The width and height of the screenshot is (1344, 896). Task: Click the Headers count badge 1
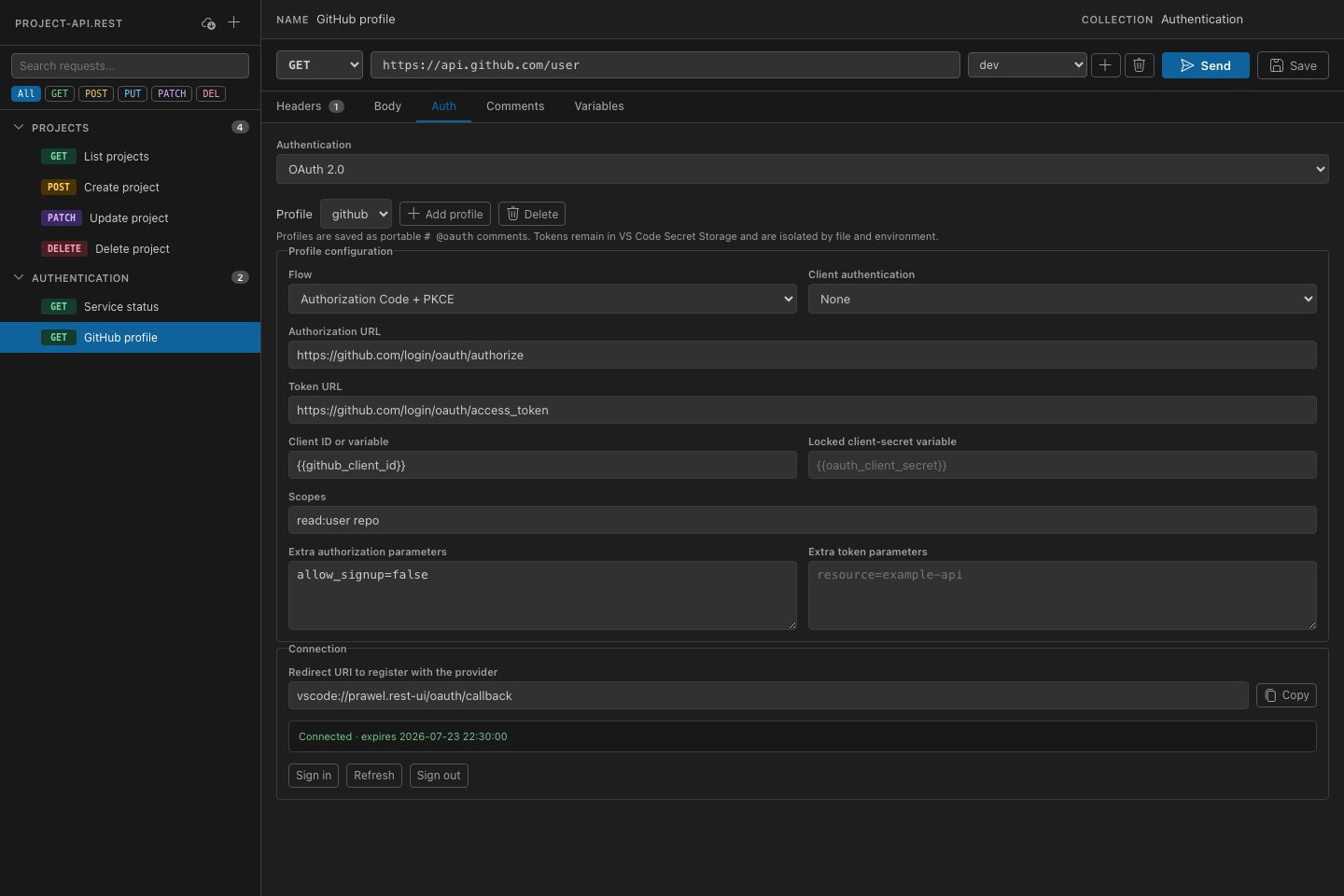(336, 106)
